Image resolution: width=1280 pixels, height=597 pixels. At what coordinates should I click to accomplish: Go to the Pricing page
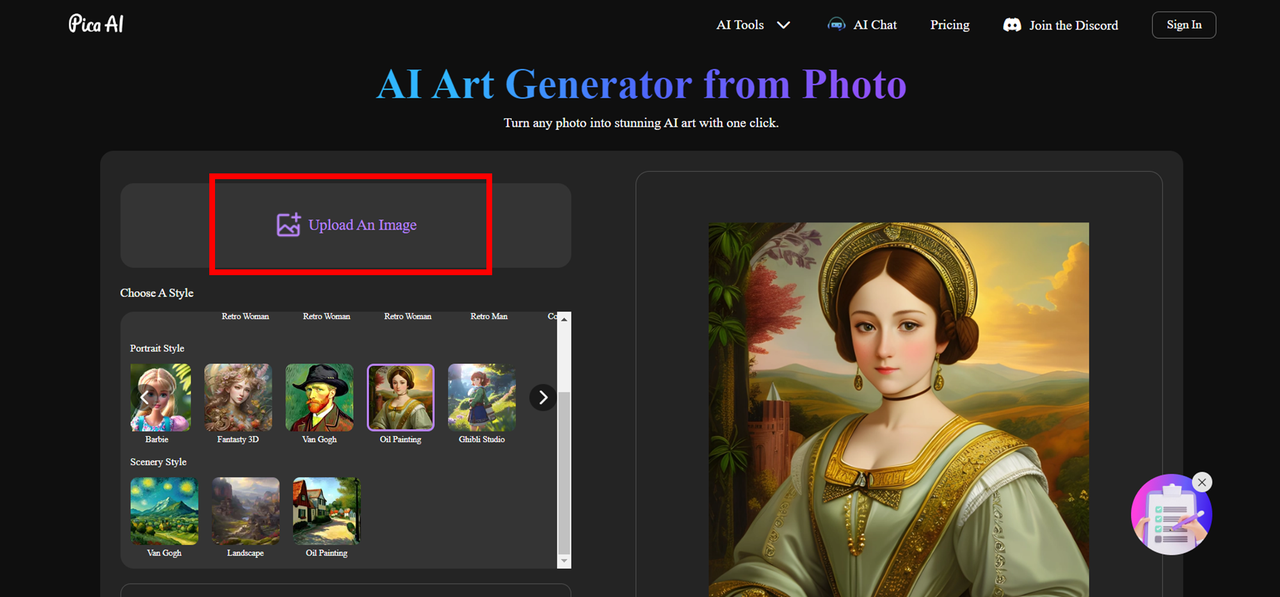coord(950,25)
